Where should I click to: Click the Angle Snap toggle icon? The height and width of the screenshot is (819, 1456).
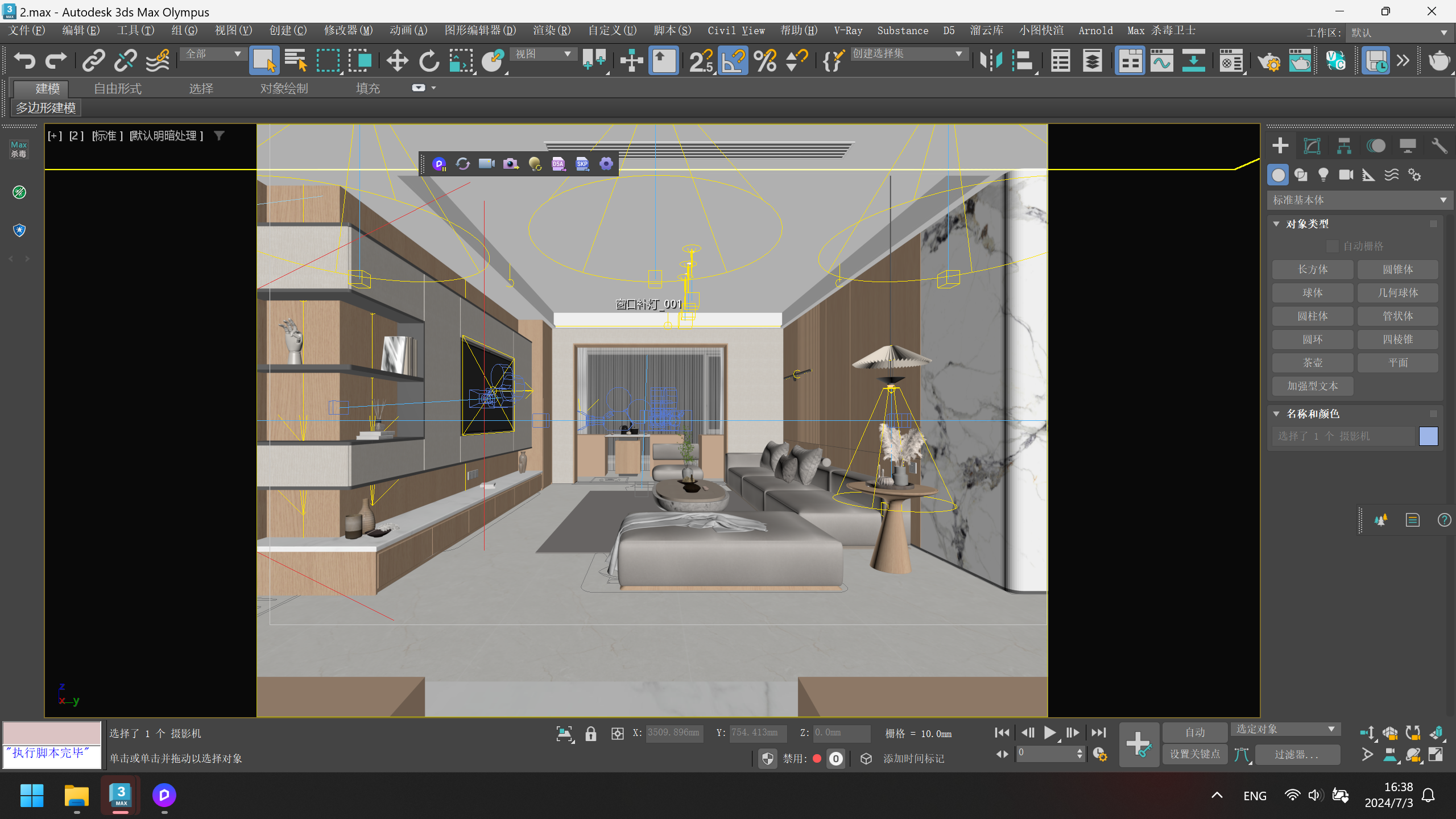click(x=733, y=60)
